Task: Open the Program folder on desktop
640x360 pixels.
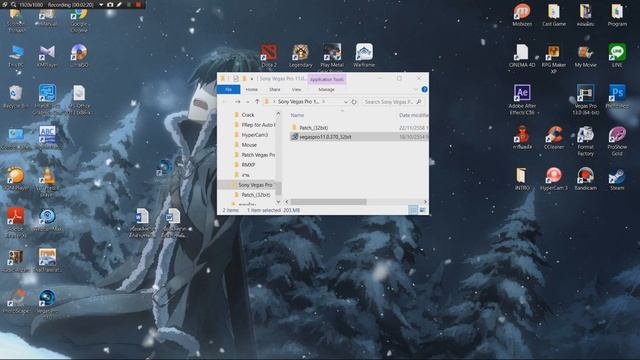Action: point(617,15)
